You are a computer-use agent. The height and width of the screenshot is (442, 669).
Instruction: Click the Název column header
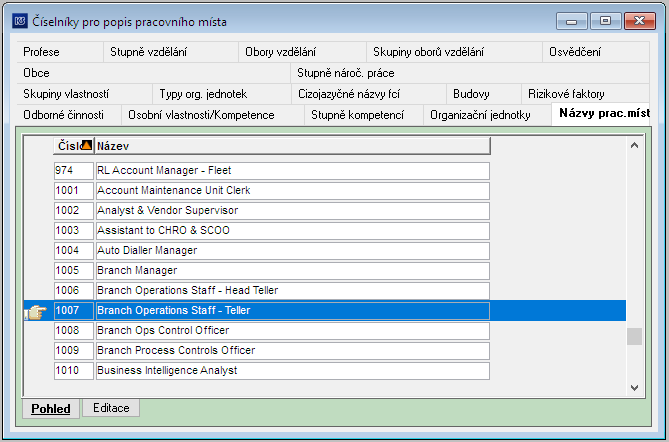(x=292, y=146)
